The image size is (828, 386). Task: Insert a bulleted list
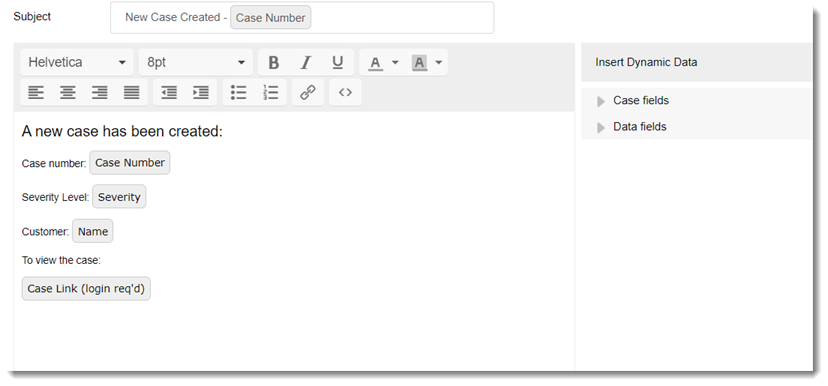coord(239,92)
